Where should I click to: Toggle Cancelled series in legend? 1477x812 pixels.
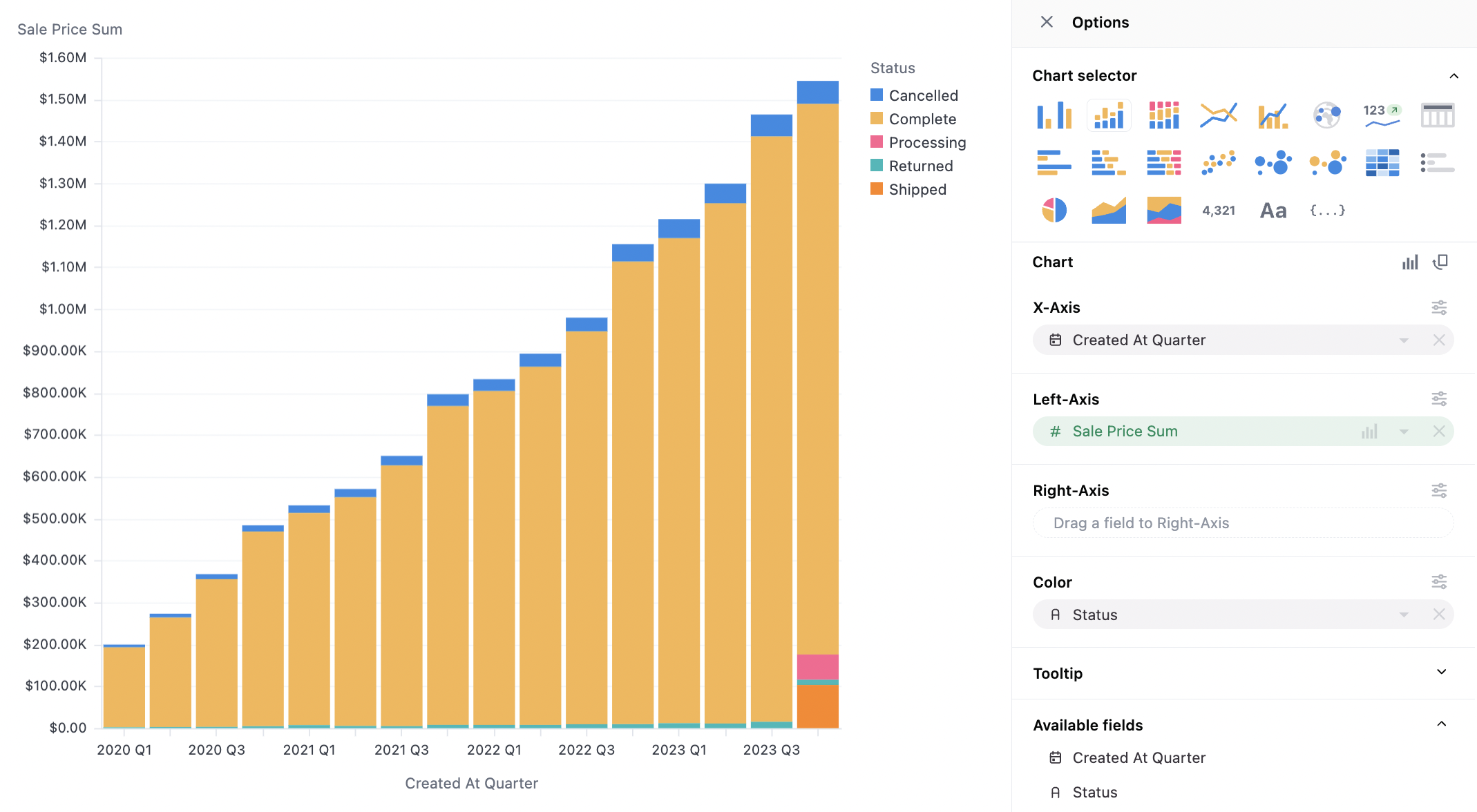[923, 95]
